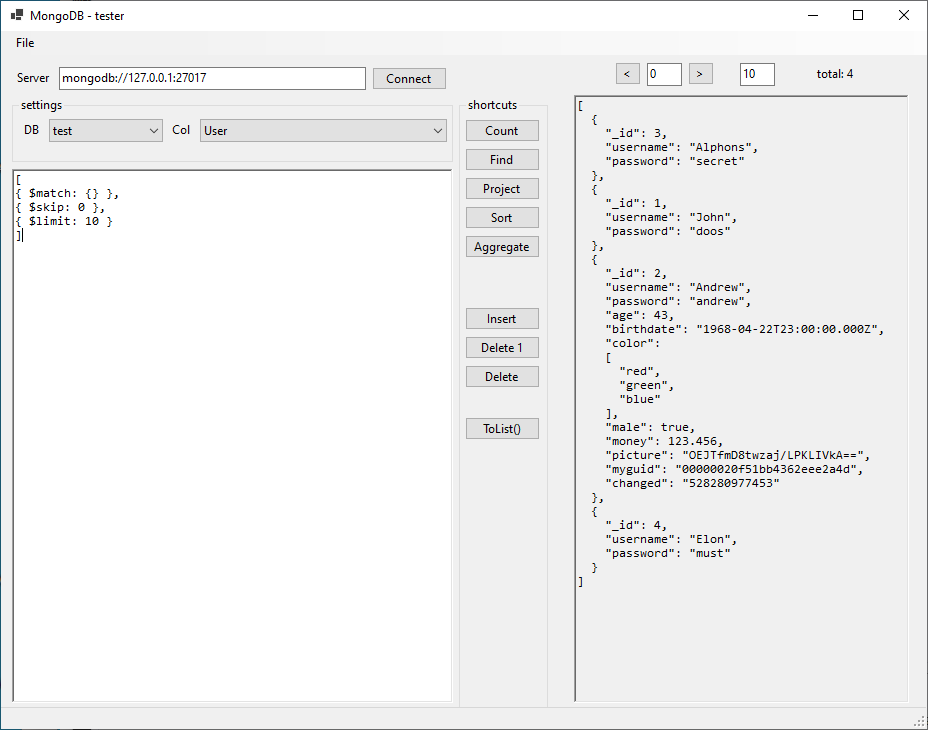Close the MongoDB tester window

(904, 15)
